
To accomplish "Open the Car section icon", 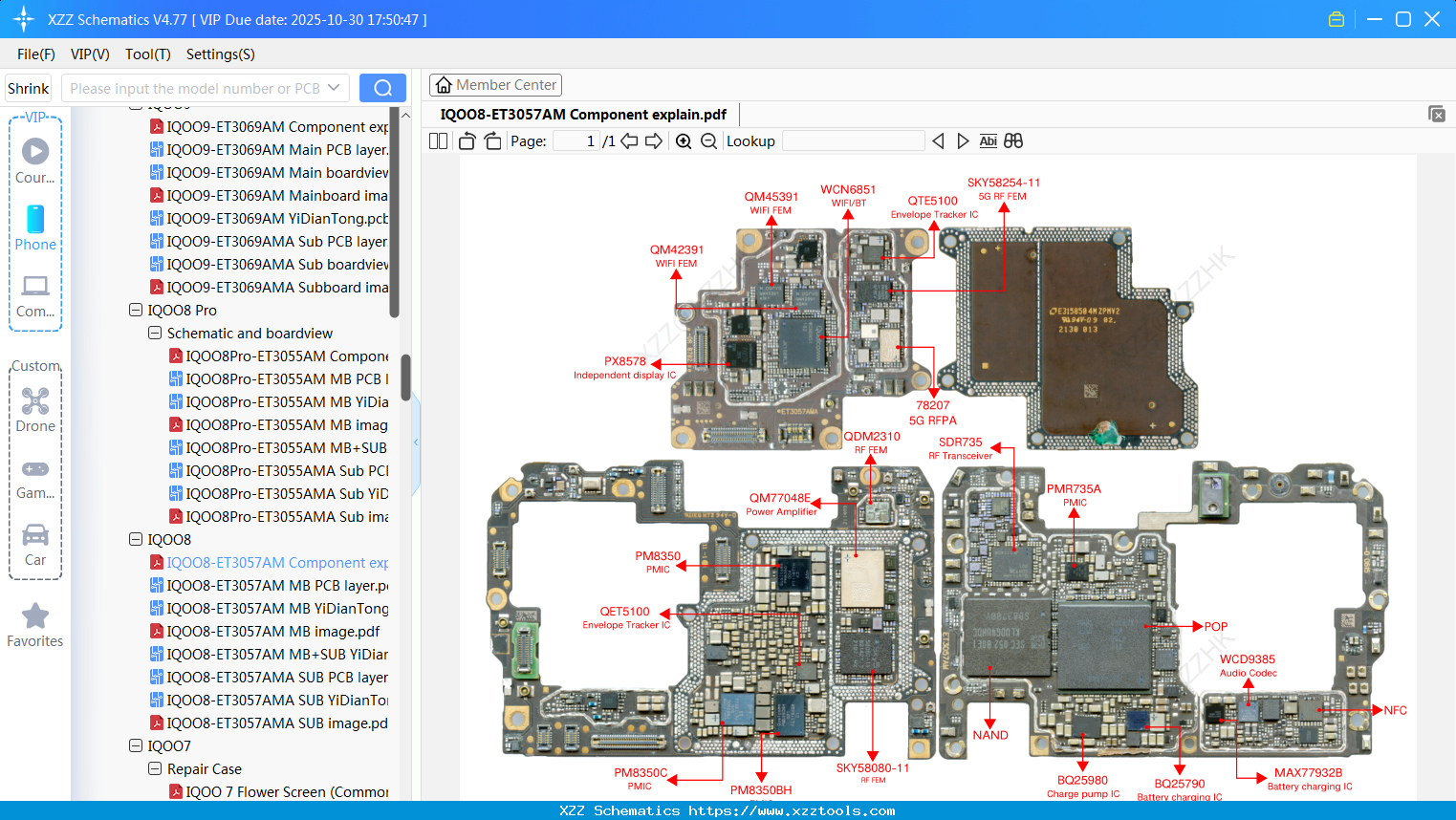I will click(35, 536).
